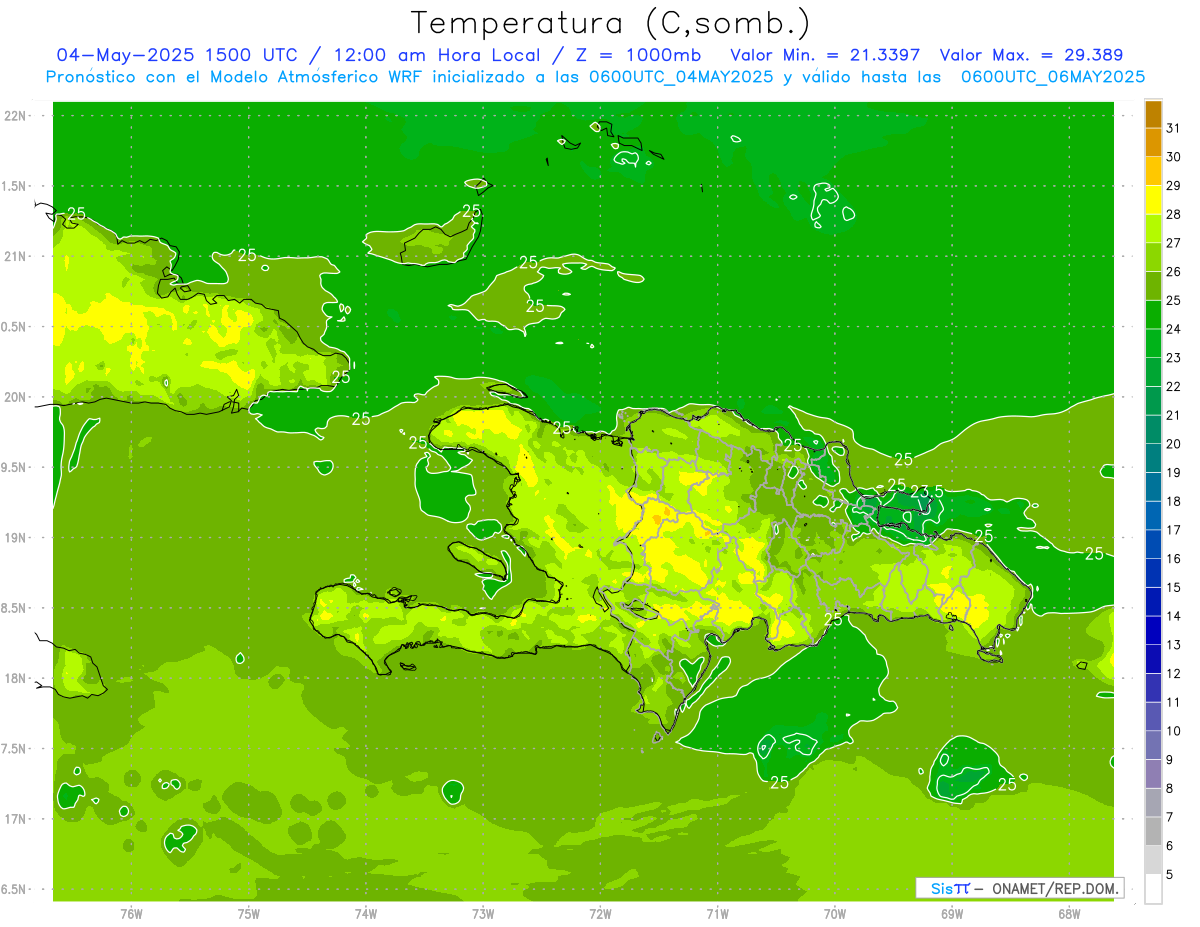Click the gray swatch between 6 and 7
The image size is (1200, 927).
click(x=1153, y=831)
